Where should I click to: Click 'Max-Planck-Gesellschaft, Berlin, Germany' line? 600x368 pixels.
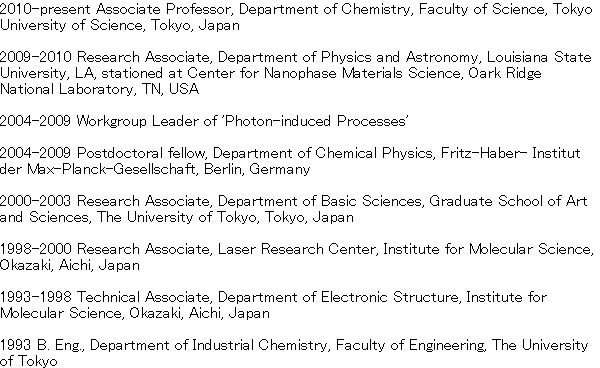[168, 169]
